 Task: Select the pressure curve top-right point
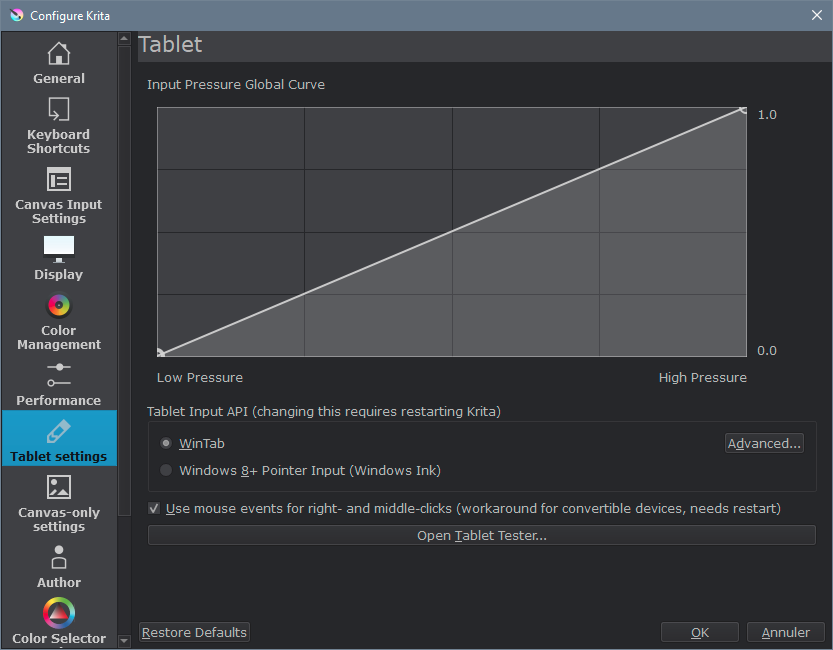pyautogui.click(x=742, y=110)
